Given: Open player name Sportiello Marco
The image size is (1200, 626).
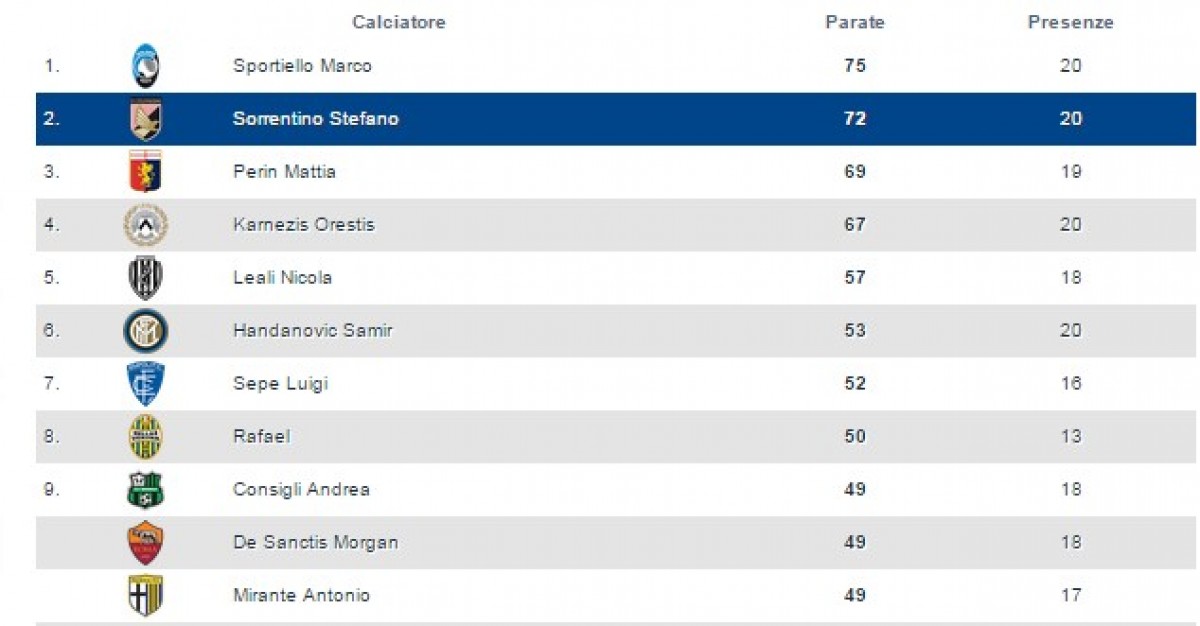Looking at the screenshot, I should click(x=302, y=66).
